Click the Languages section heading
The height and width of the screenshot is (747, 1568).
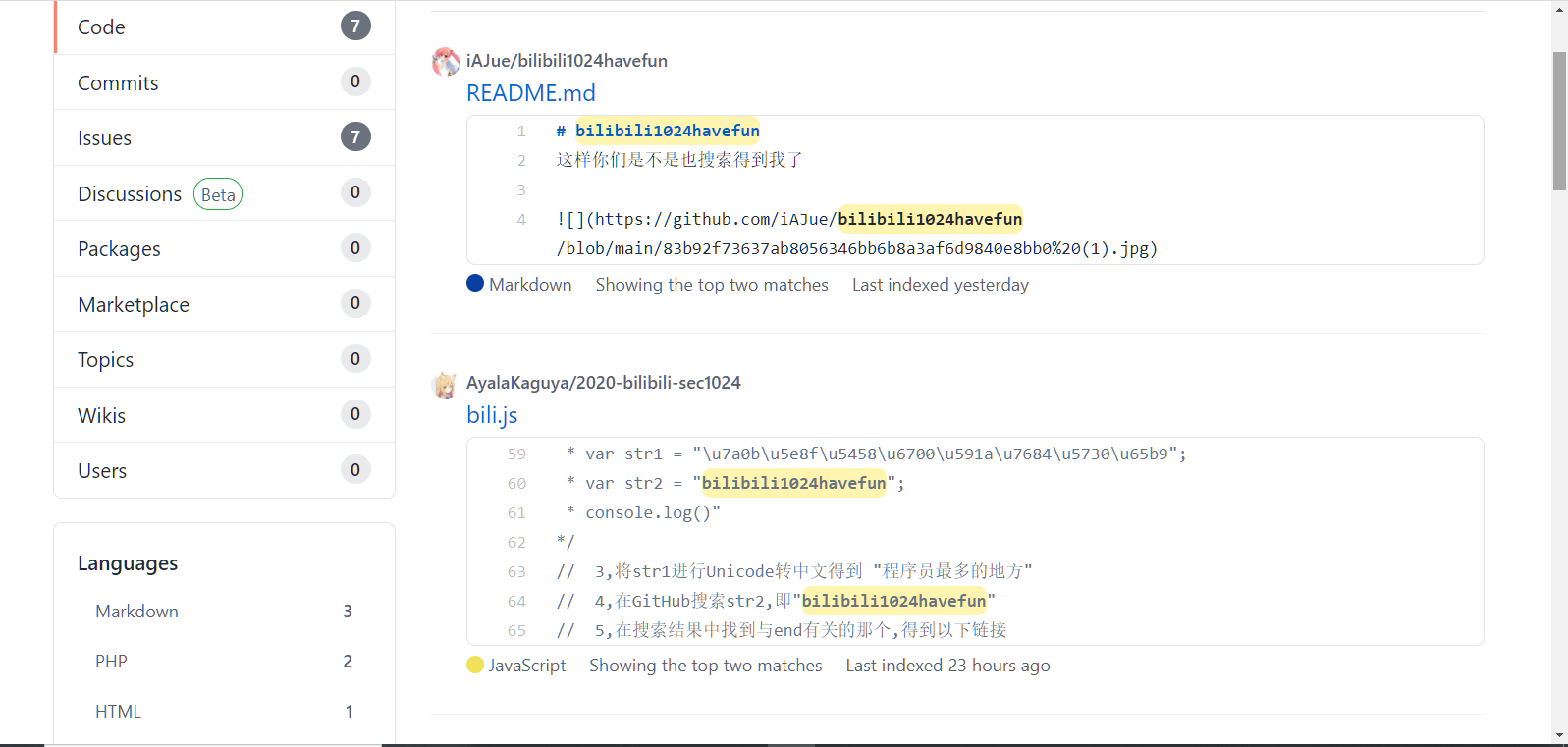[x=128, y=563]
